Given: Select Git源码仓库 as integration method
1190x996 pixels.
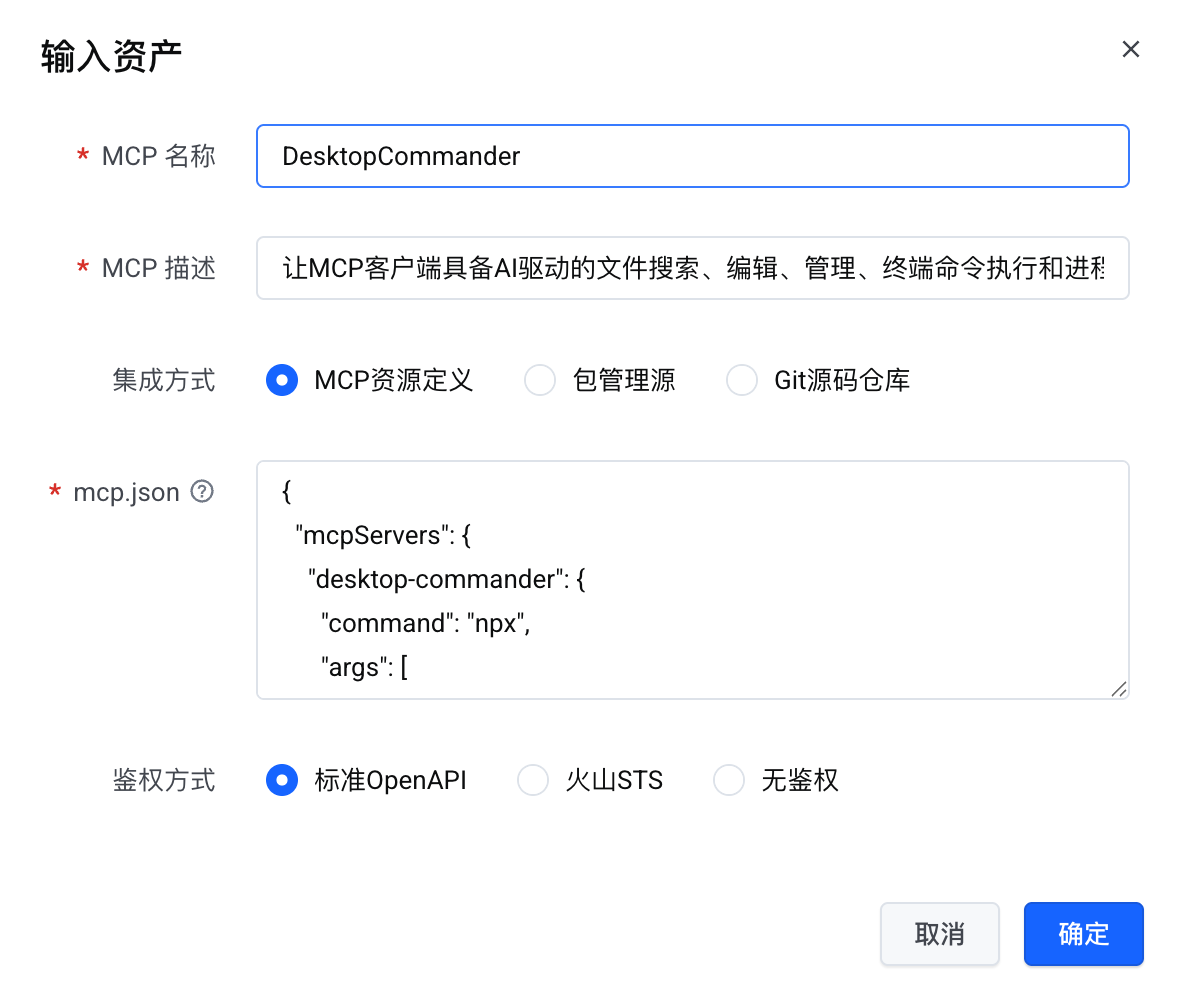Looking at the screenshot, I should pos(742,380).
